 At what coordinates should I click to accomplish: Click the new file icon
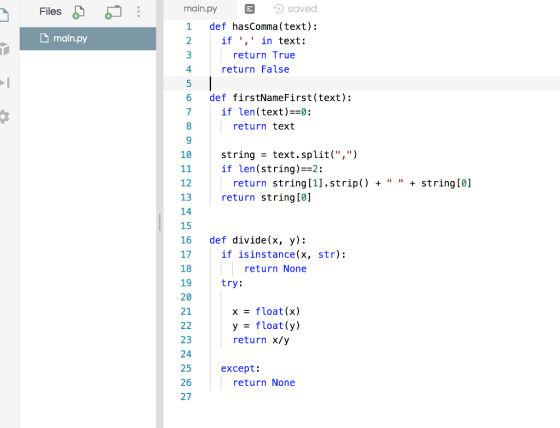79,12
